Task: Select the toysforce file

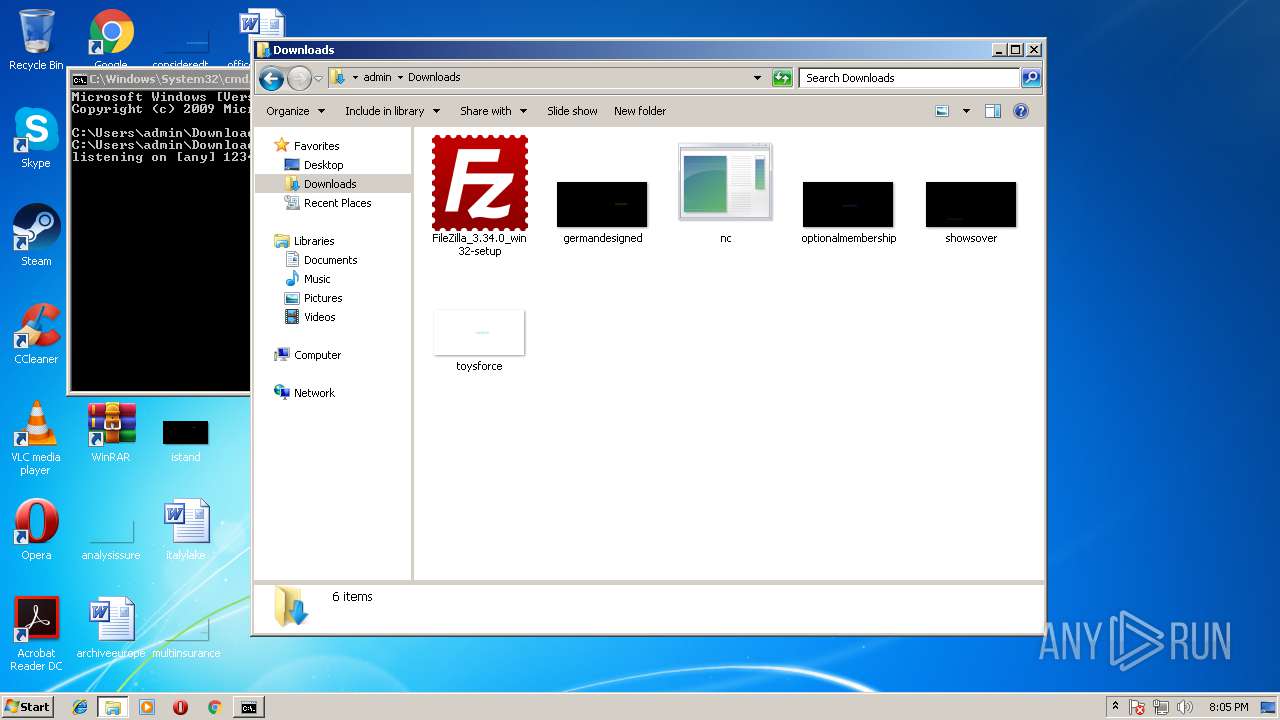Action: [479, 332]
